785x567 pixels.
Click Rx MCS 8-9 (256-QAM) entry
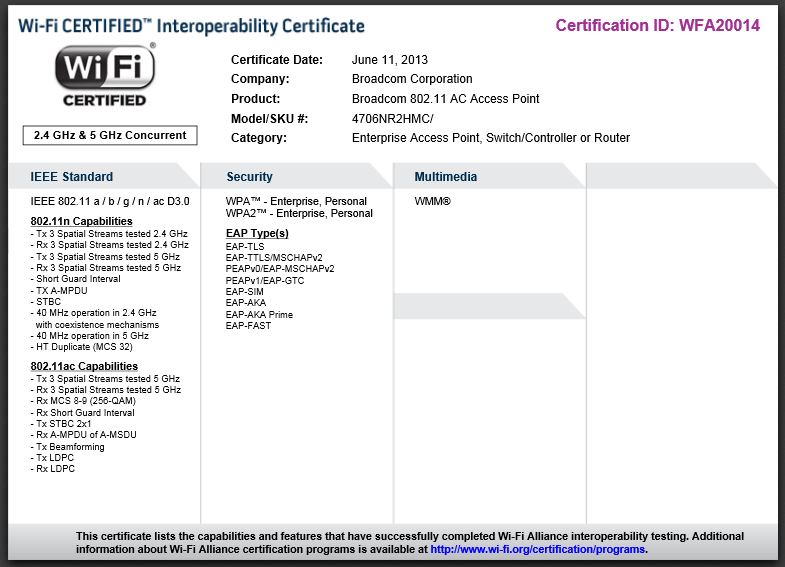[x=83, y=401]
